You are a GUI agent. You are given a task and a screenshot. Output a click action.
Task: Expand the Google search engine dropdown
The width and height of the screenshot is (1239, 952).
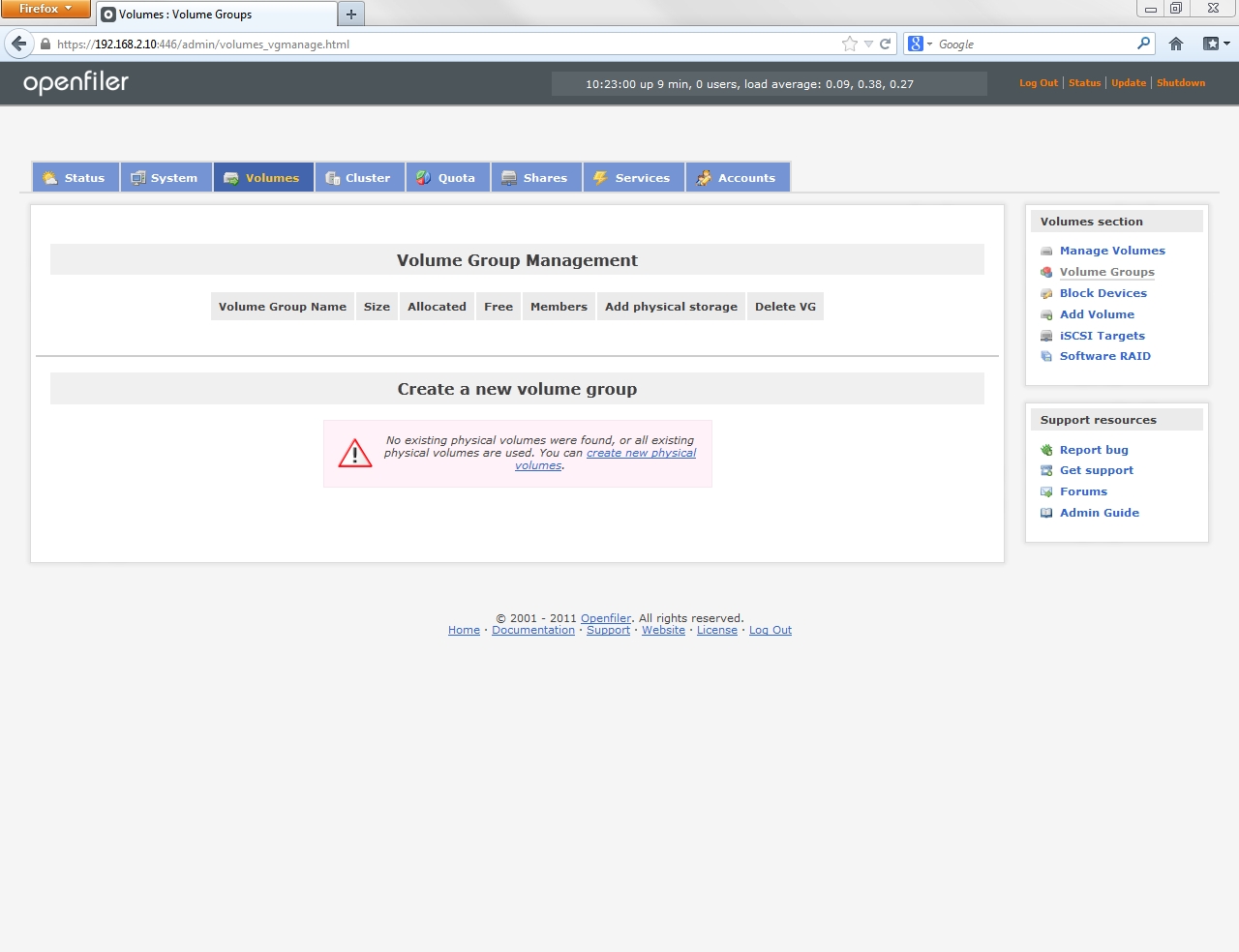point(920,44)
